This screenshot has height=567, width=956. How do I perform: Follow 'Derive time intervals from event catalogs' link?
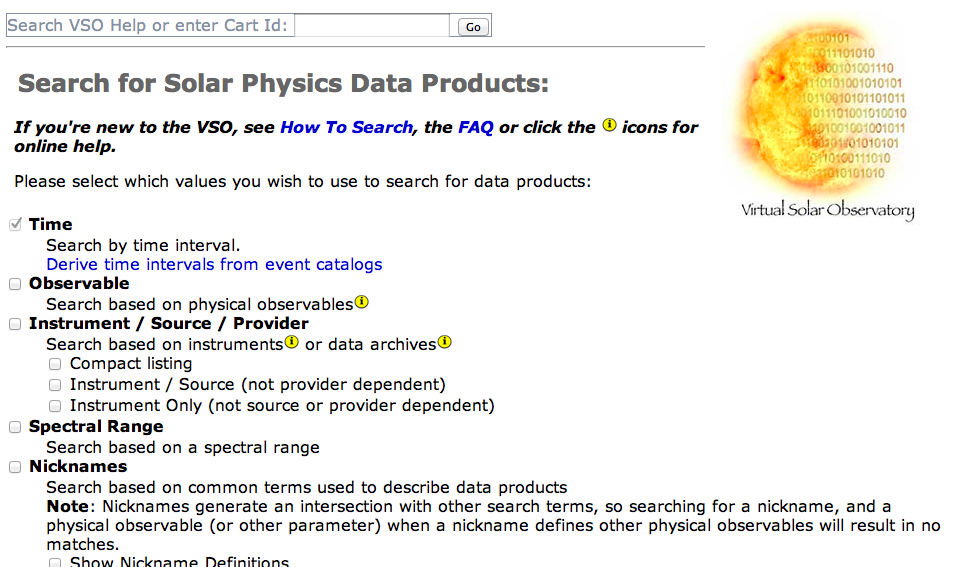tap(214, 264)
